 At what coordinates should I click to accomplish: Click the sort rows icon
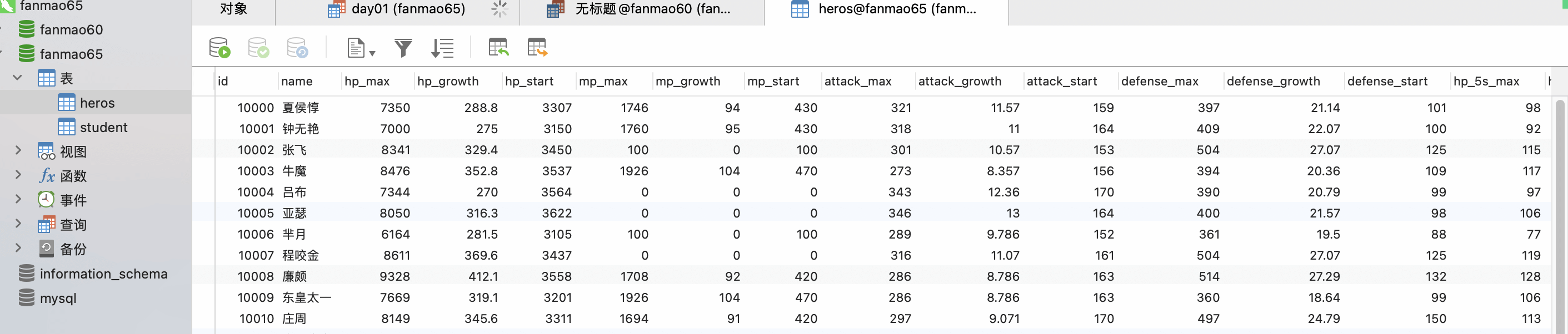(442, 47)
